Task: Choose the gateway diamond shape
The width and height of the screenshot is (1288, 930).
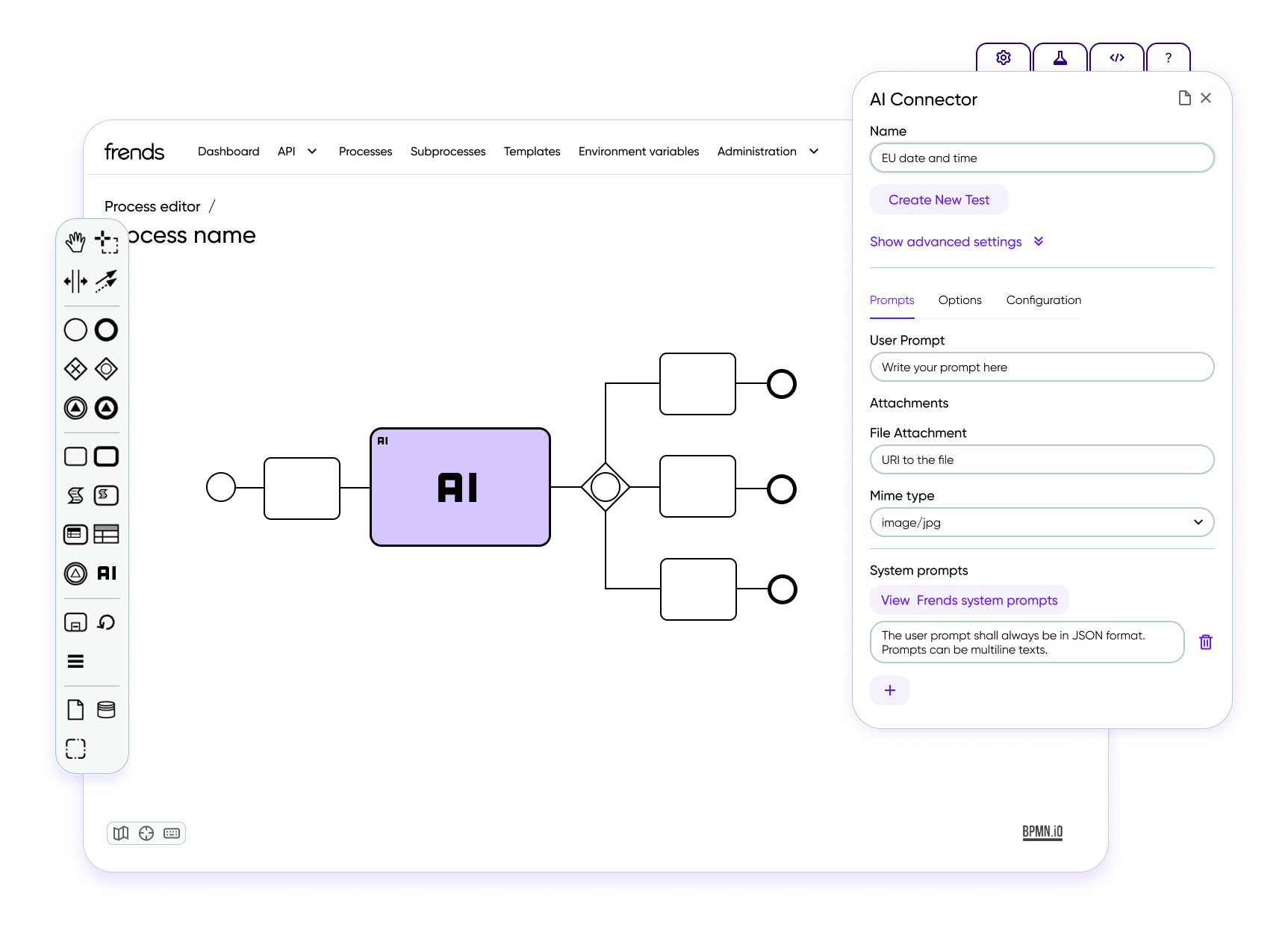Action: point(75,369)
